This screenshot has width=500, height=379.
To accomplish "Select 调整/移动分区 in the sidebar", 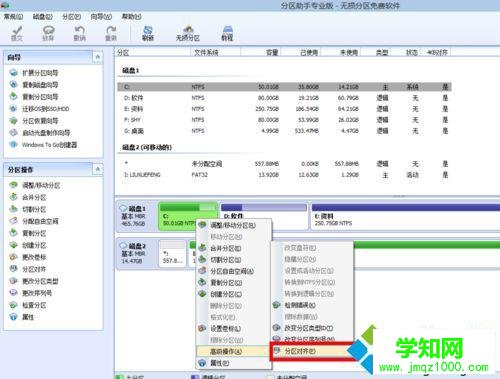I will [41, 185].
